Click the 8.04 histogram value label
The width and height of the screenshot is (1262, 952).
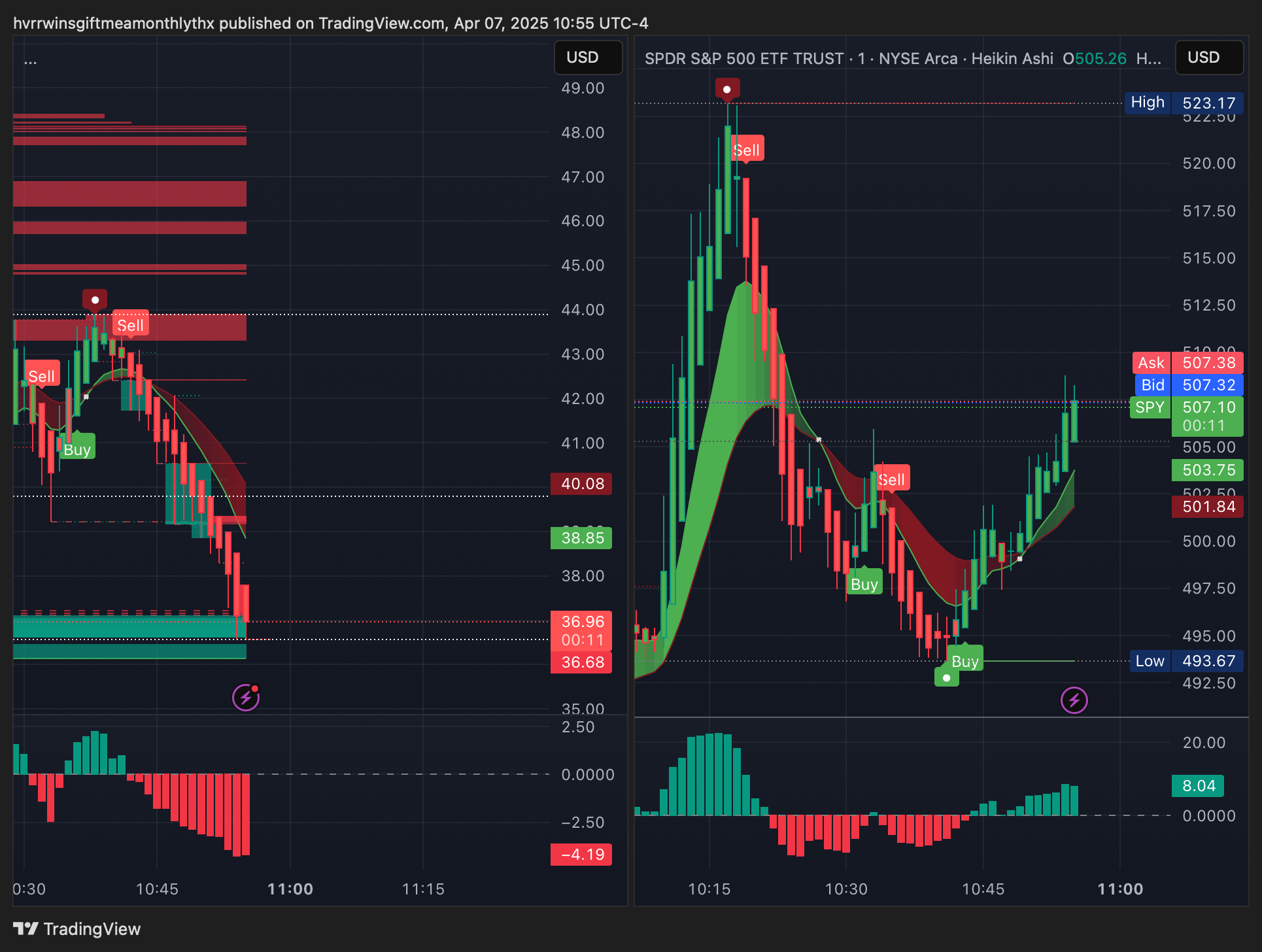pyautogui.click(x=1198, y=786)
